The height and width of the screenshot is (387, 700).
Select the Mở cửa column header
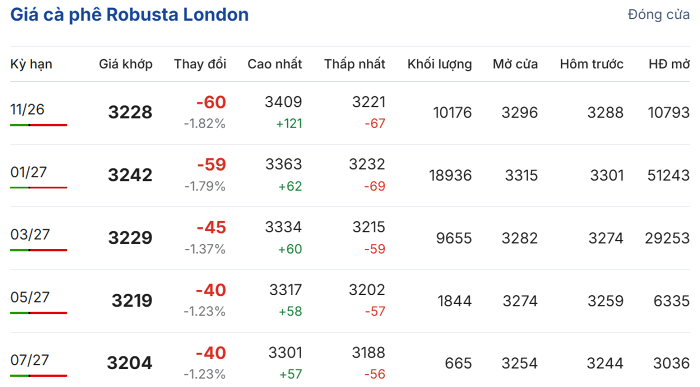[515, 64]
